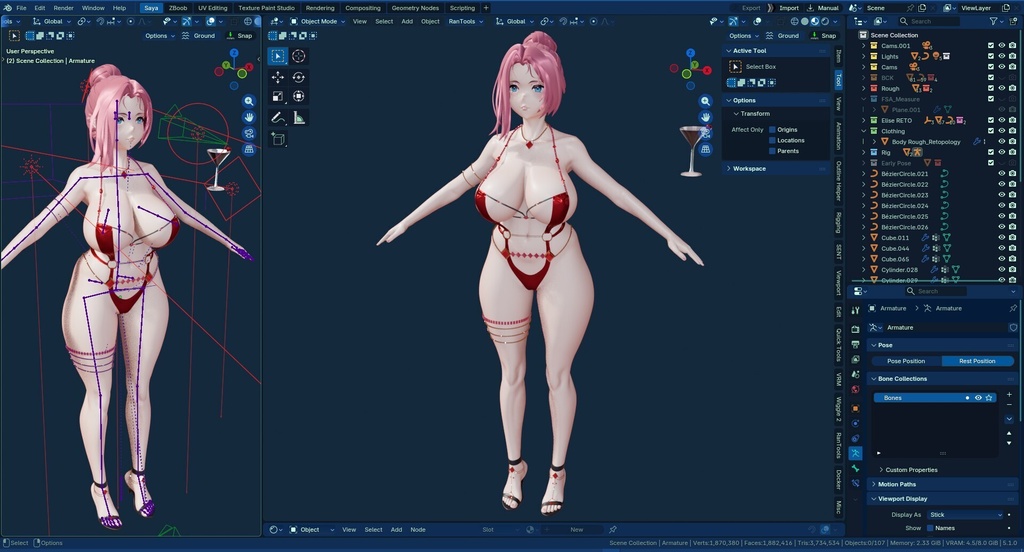This screenshot has width=1024, height=552.
Task: Open the Bone properties tab icon
Action: pyautogui.click(x=856, y=468)
